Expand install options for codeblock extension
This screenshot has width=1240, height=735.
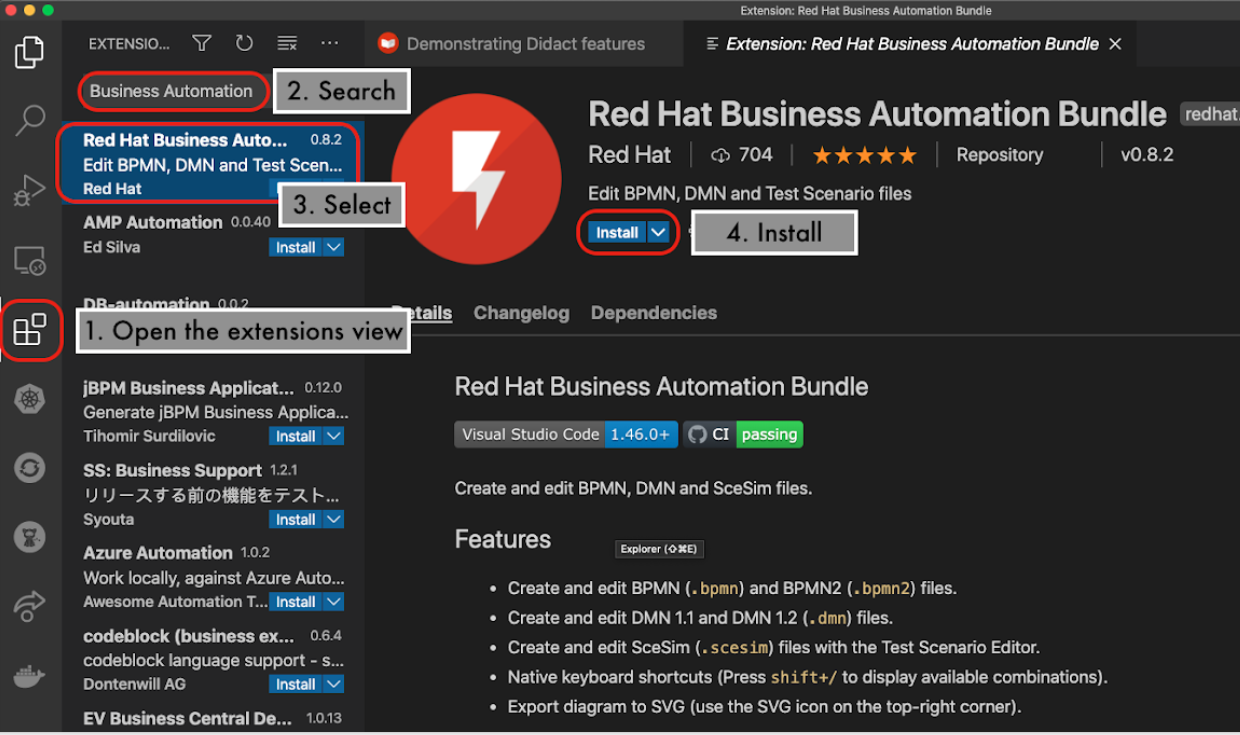click(x=334, y=684)
